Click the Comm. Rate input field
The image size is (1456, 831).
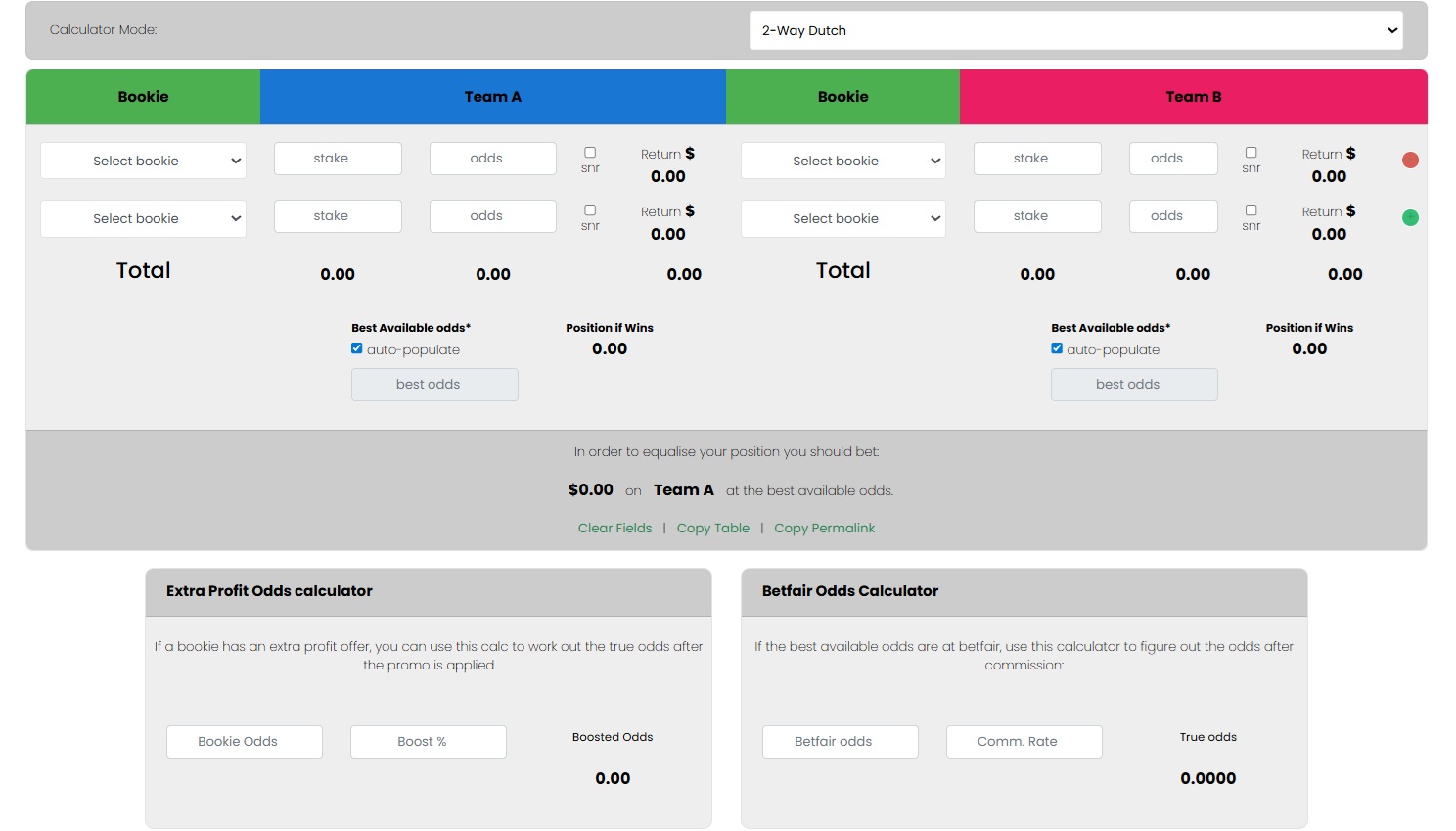(1024, 742)
